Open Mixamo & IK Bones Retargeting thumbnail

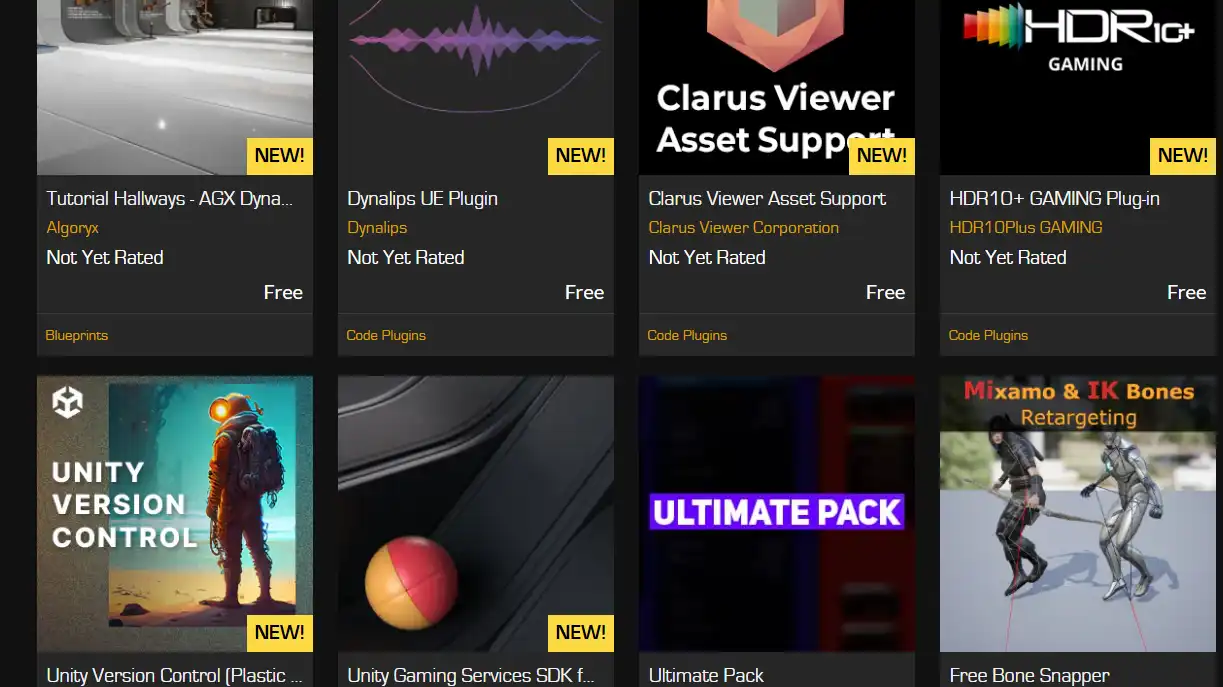1078,514
